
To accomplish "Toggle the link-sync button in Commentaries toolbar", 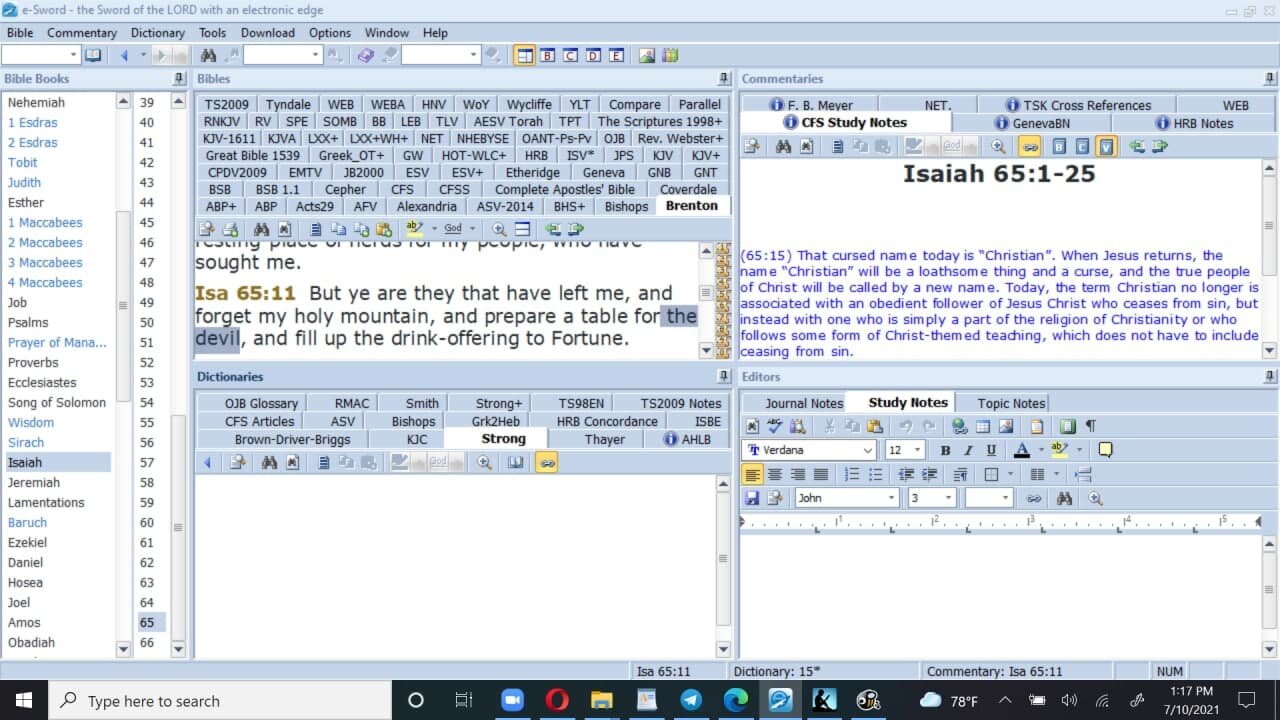I will [1029, 147].
